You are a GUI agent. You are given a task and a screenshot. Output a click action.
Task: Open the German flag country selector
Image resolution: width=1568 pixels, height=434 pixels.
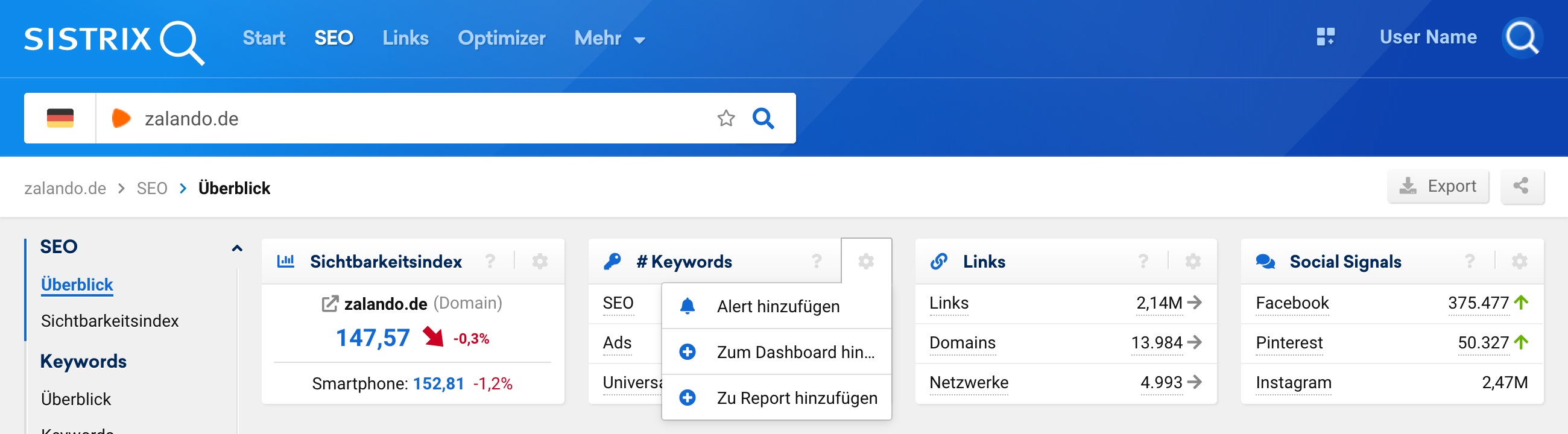click(x=60, y=118)
